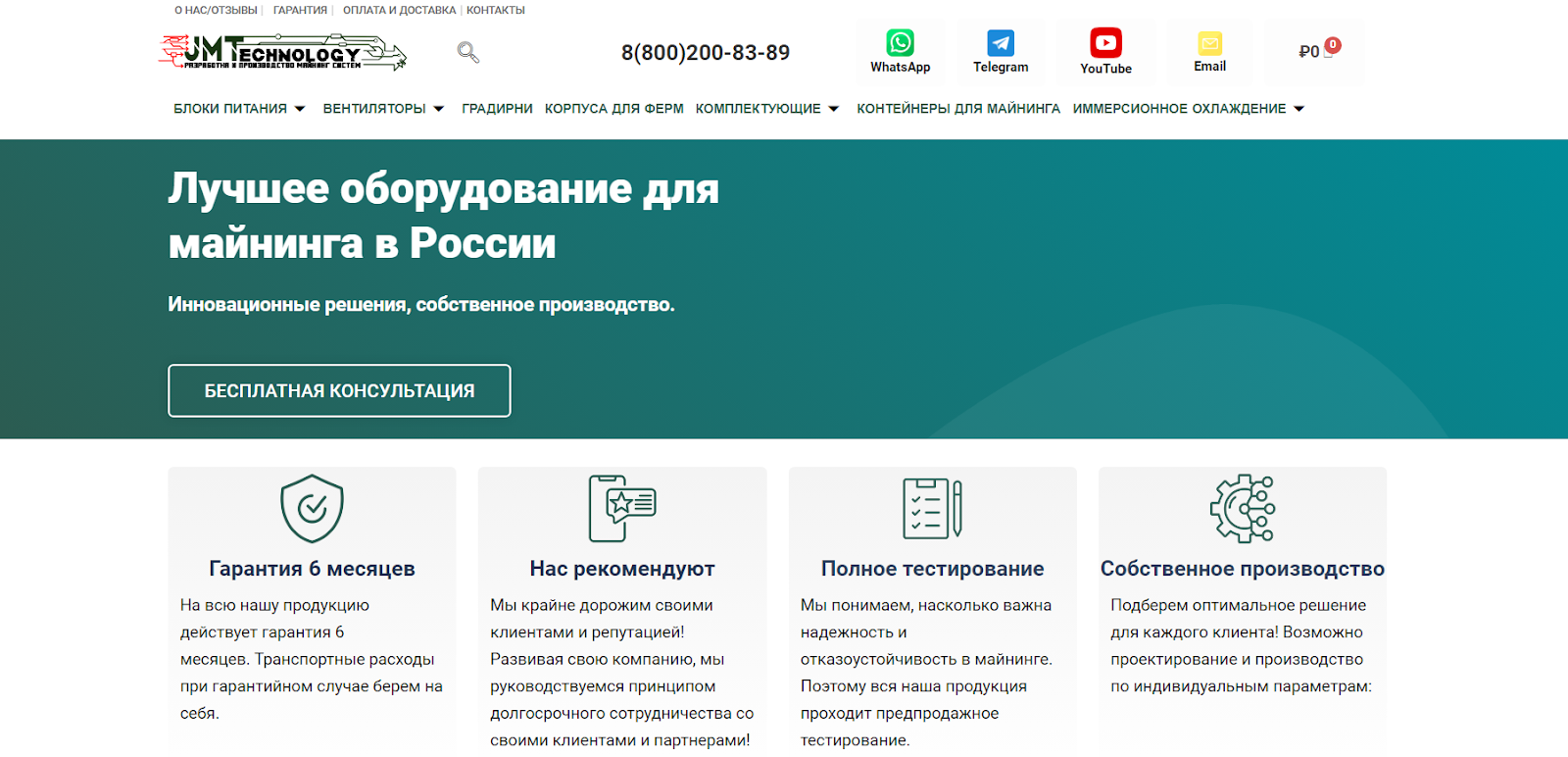Click the text На всю нашу продукцию
The image size is (1568, 757).
click(274, 606)
